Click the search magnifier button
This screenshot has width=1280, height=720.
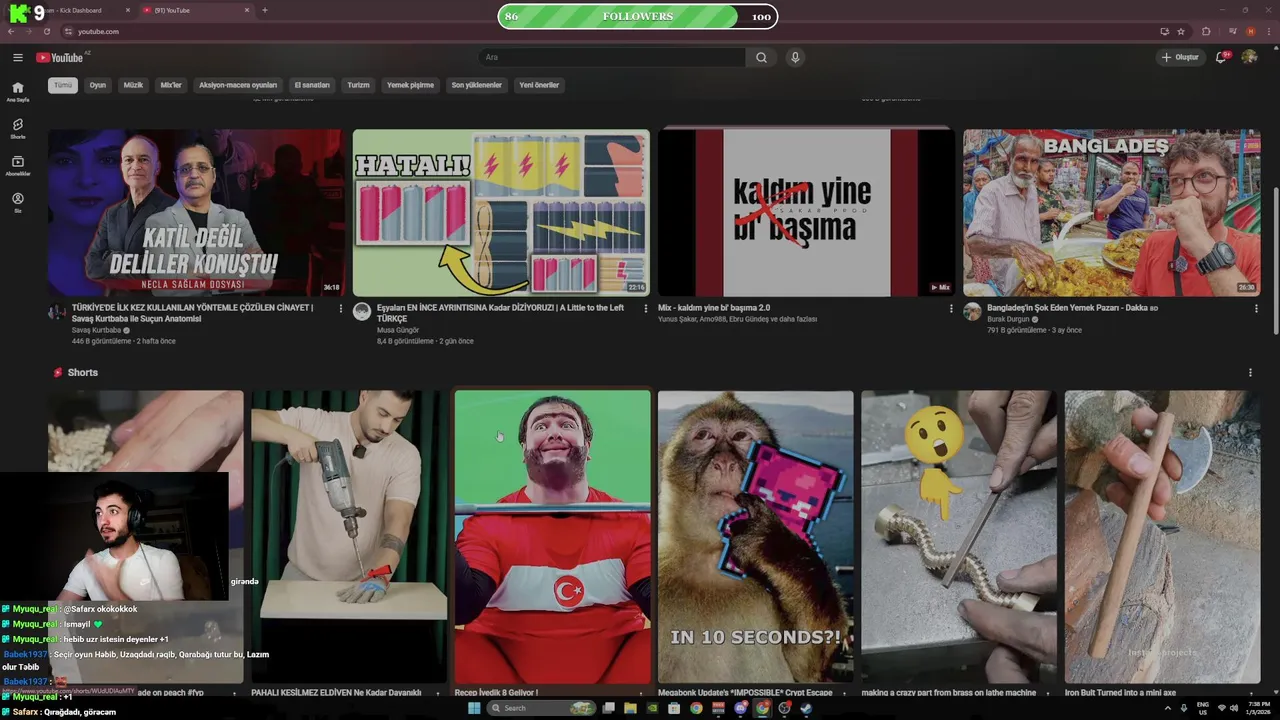(x=761, y=57)
